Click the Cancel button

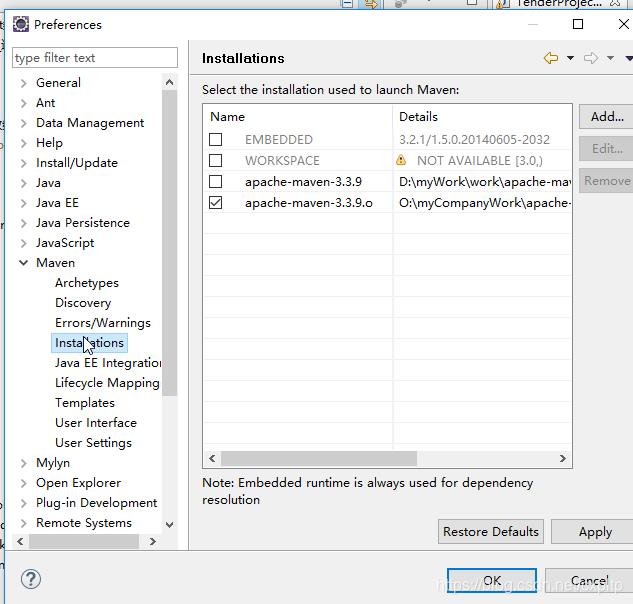point(589,581)
